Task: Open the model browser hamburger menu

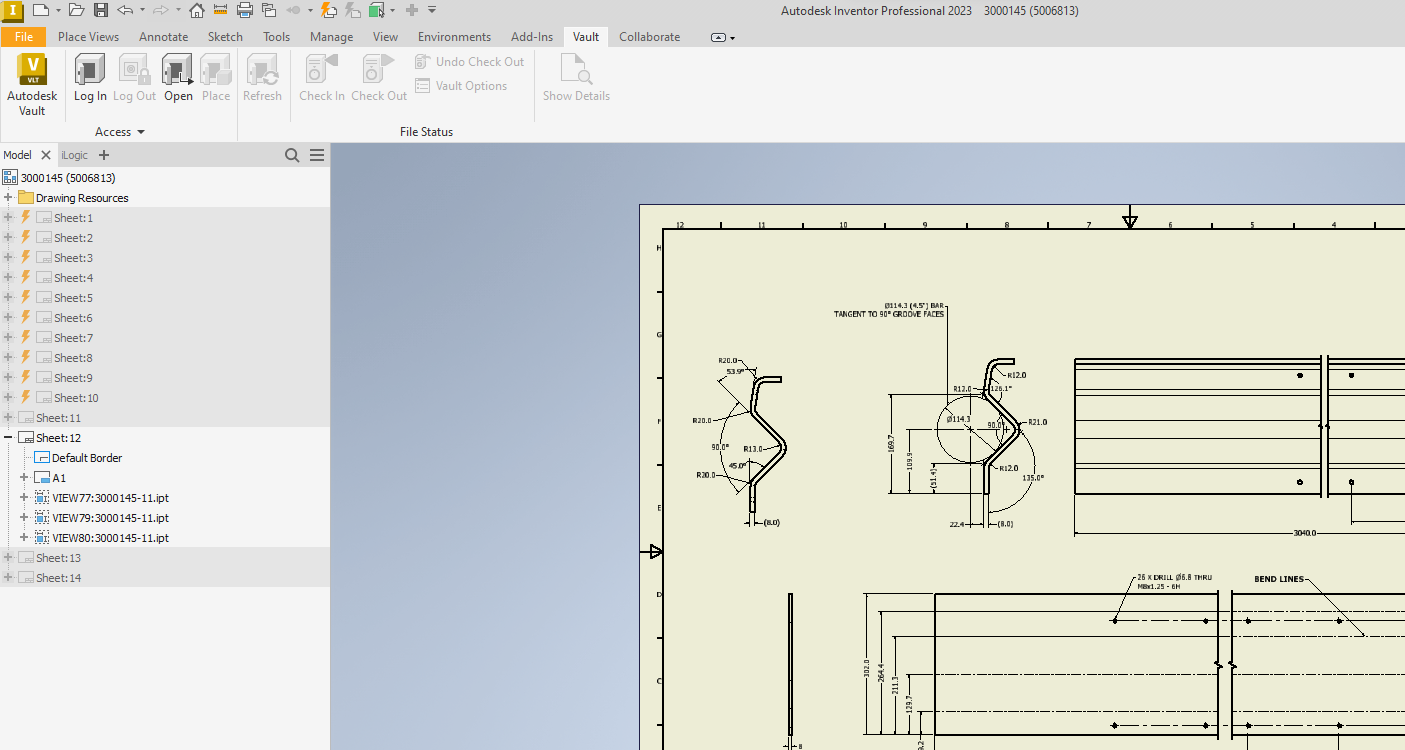Action: 317,155
